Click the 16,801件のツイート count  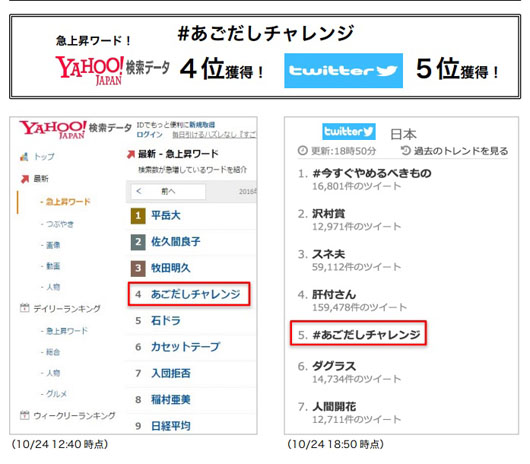357,186
